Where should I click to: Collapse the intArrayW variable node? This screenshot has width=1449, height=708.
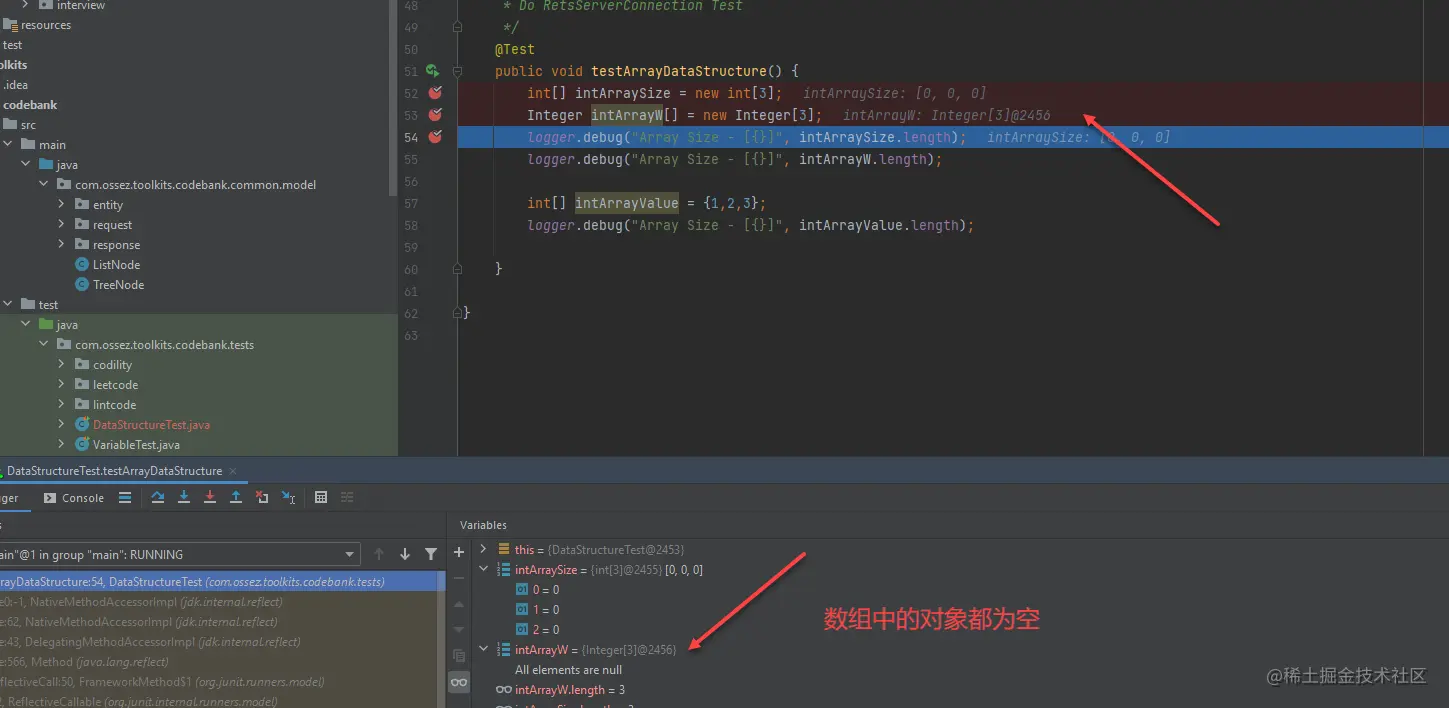click(483, 649)
